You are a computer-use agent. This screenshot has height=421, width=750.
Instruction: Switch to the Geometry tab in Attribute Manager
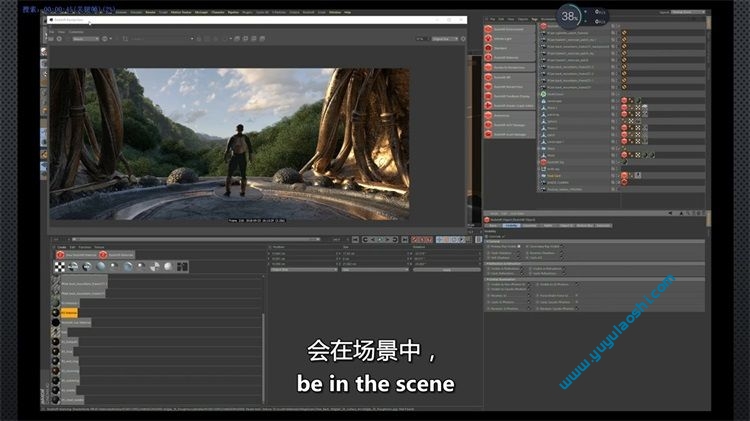(529, 225)
